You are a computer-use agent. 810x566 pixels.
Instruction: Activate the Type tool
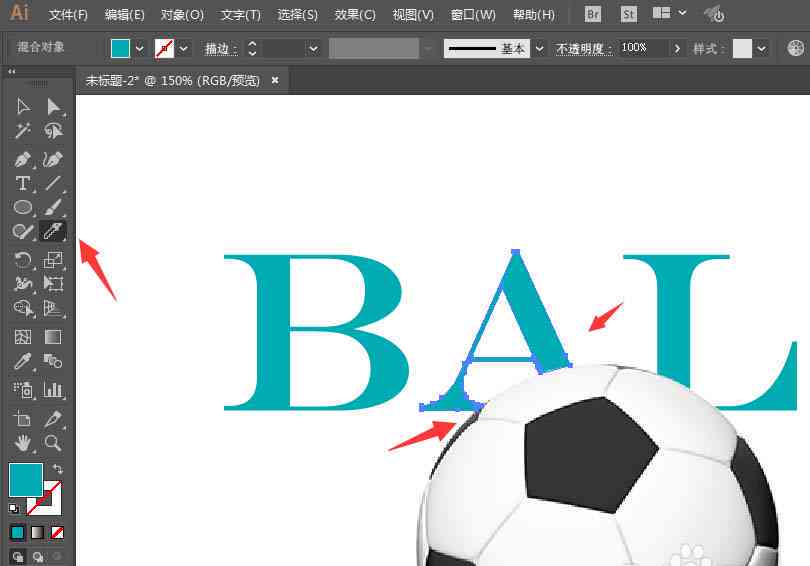click(x=23, y=183)
